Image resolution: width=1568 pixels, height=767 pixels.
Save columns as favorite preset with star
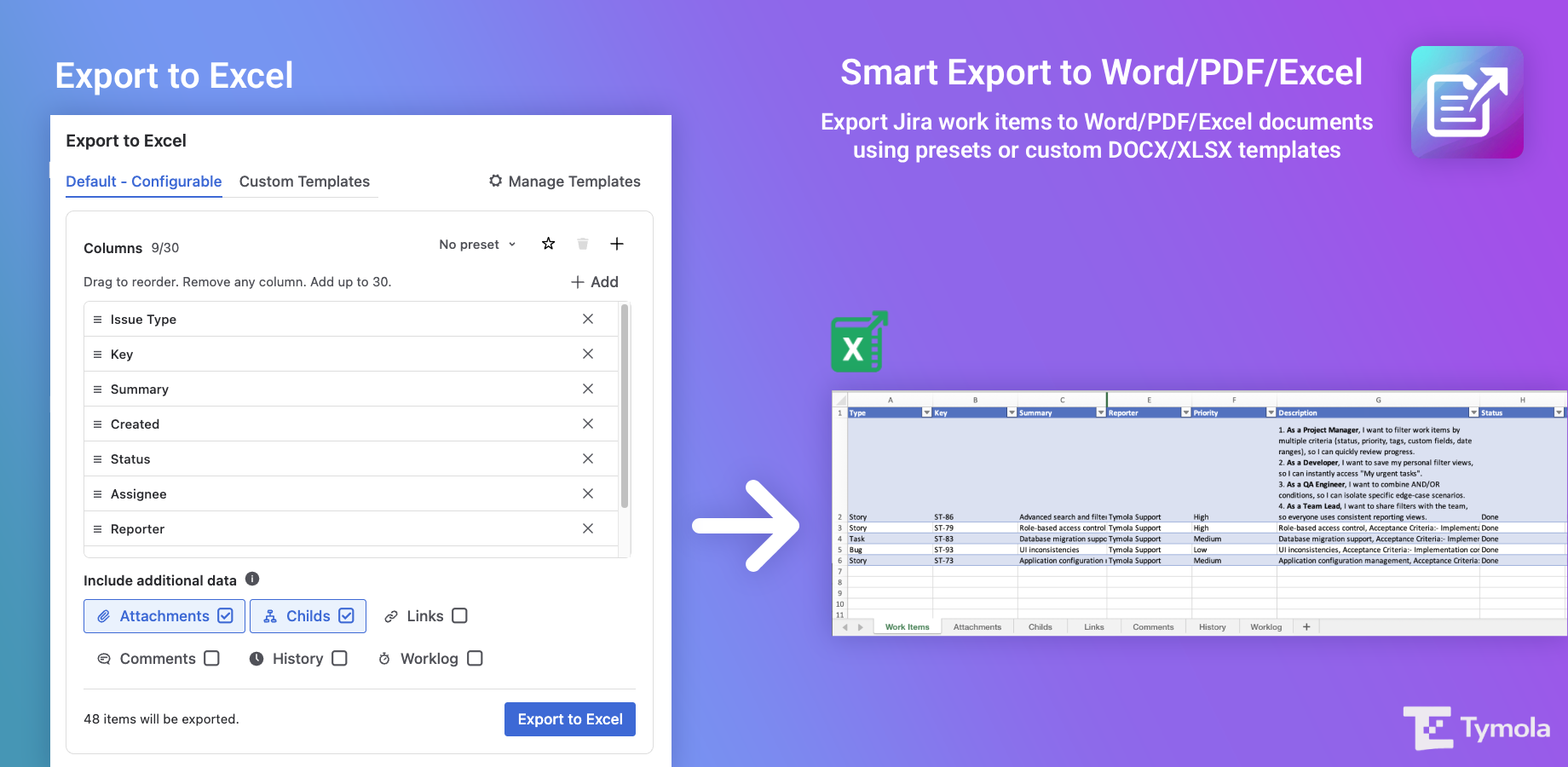click(x=549, y=244)
